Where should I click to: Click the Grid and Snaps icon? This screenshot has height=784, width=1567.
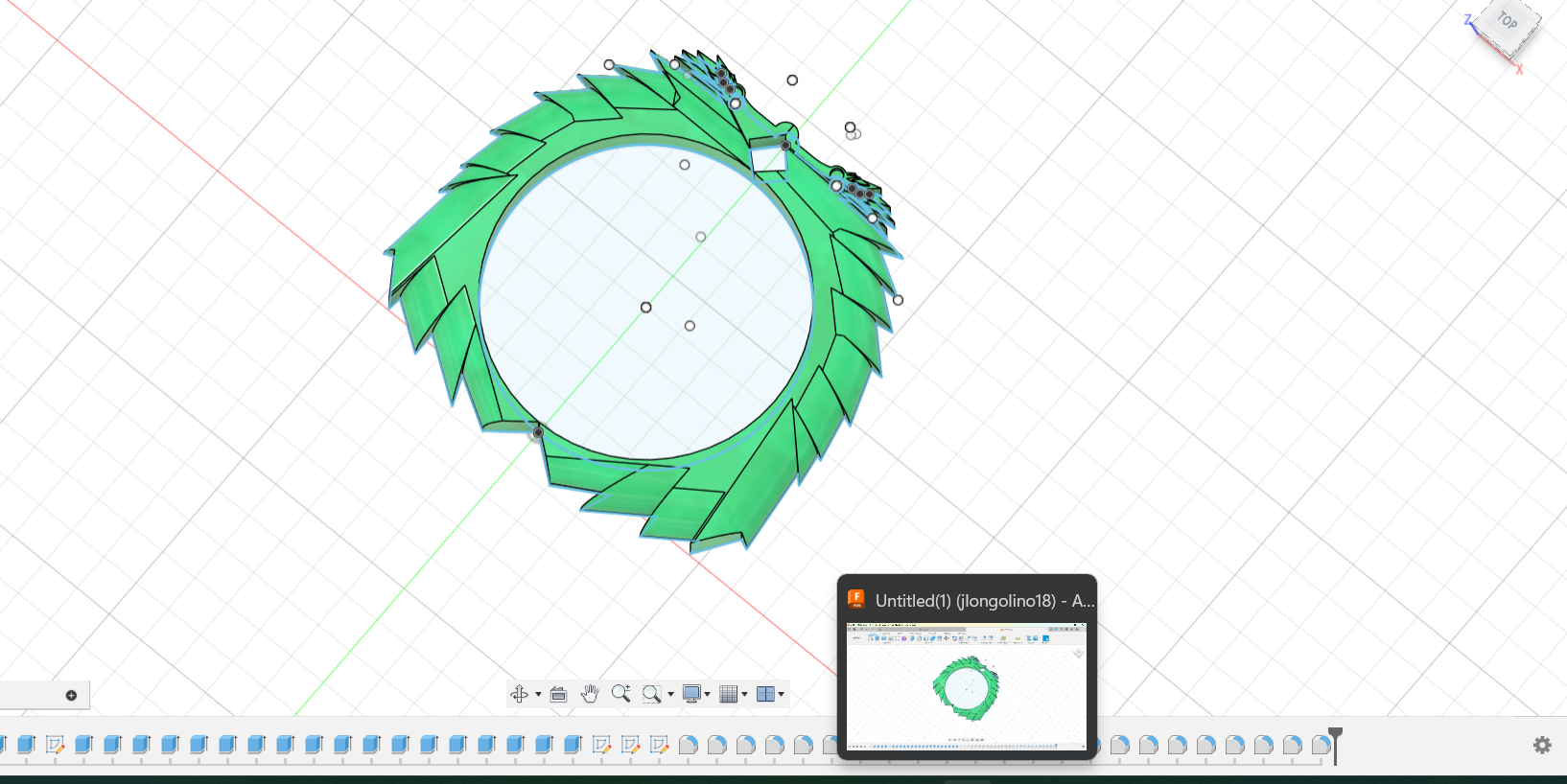[729, 694]
